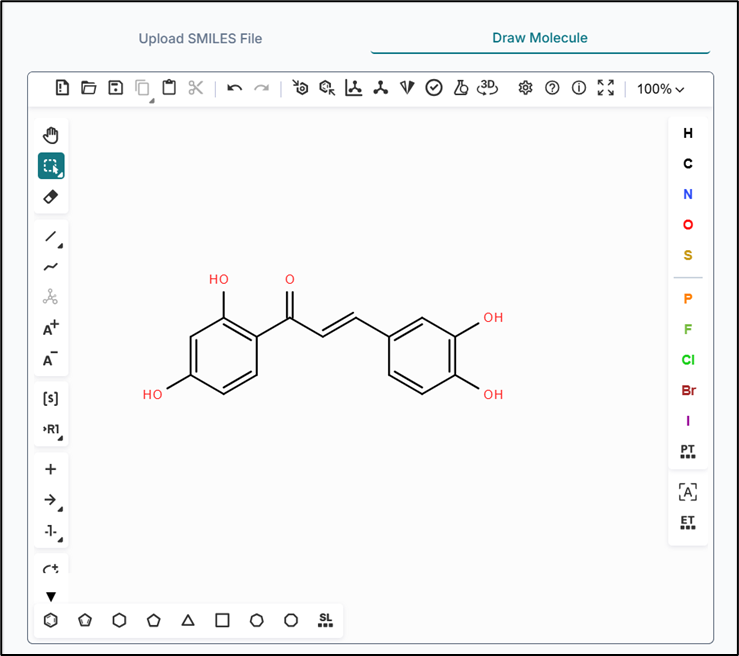The width and height of the screenshot is (739, 656).
Task: Pick the red Oxygen atom
Action: (688, 225)
